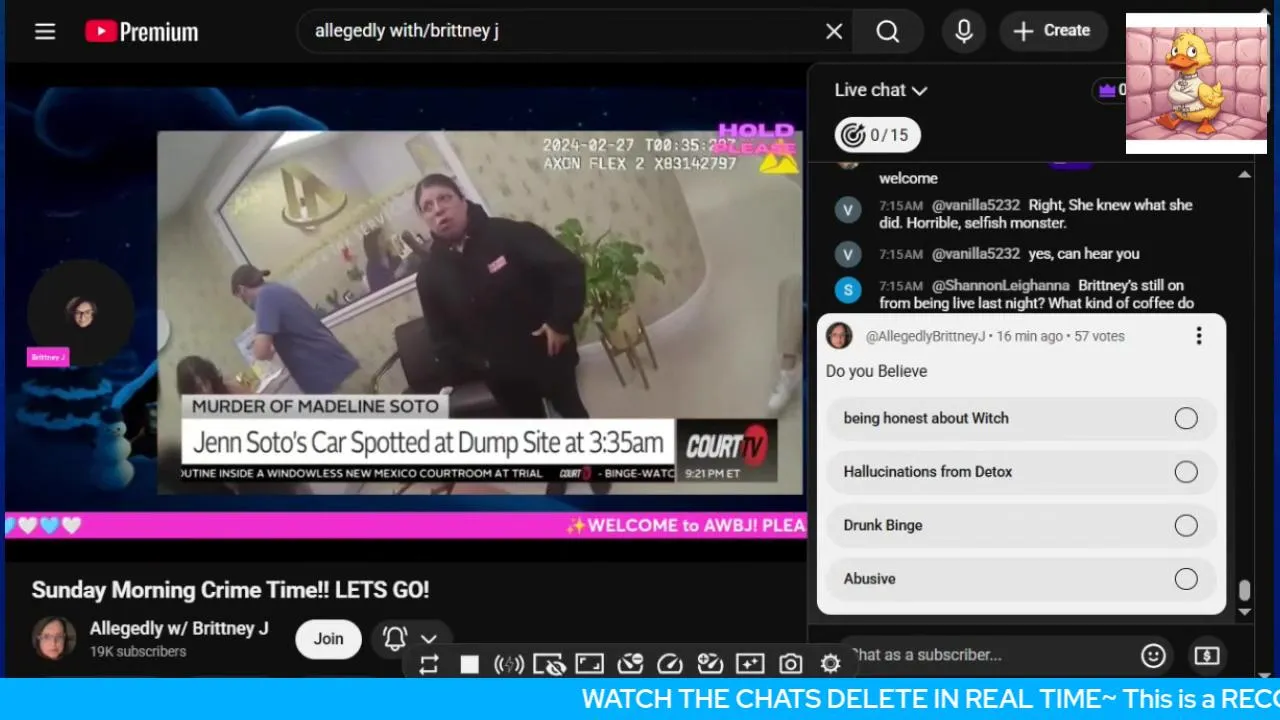Open the duck profile avatar
1280x720 pixels.
(x=1196, y=83)
